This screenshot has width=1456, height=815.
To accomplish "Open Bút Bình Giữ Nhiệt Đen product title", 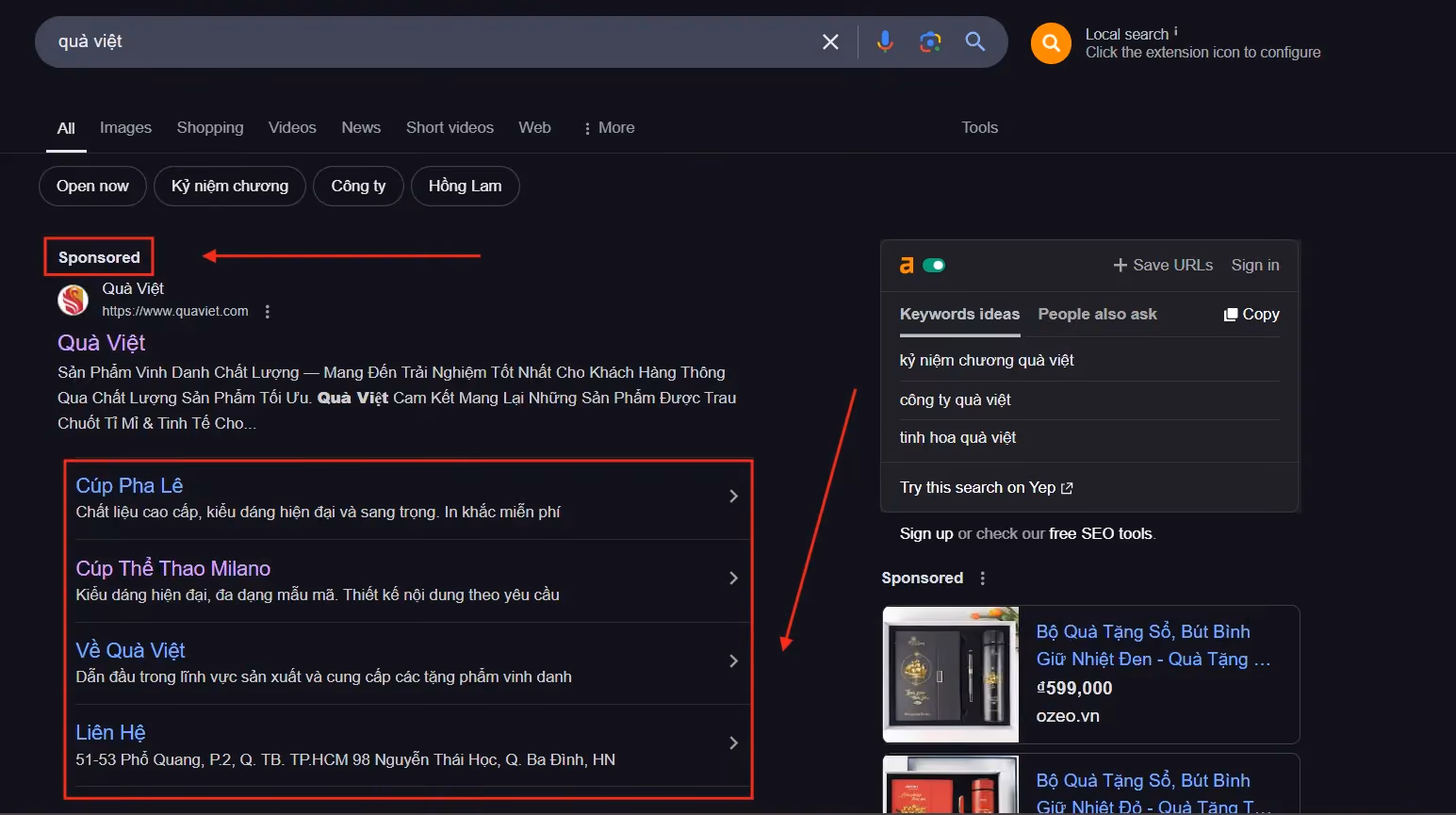I will [x=1153, y=645].
